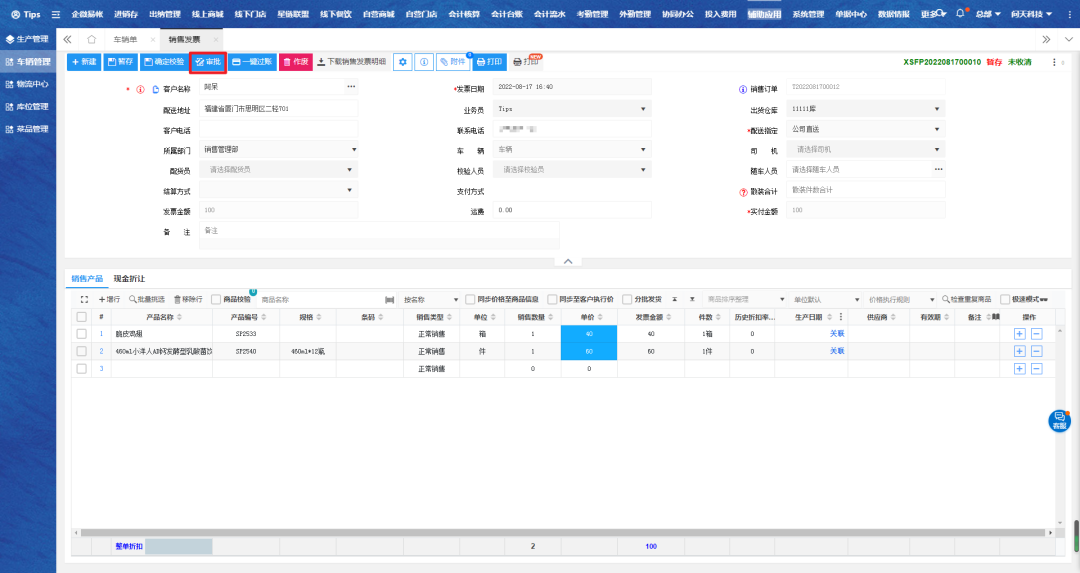Open the 会计核算 top menu
This screenshot has height=573, width=1080.
463,14
